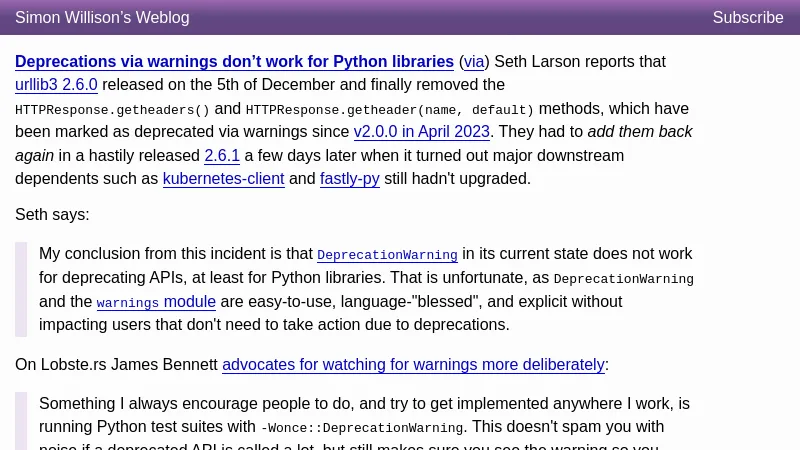This screenshot has width=800, height=450.
Task: Open the "warnings module" link
Action: pyautogui.click(x=156, y=302)
